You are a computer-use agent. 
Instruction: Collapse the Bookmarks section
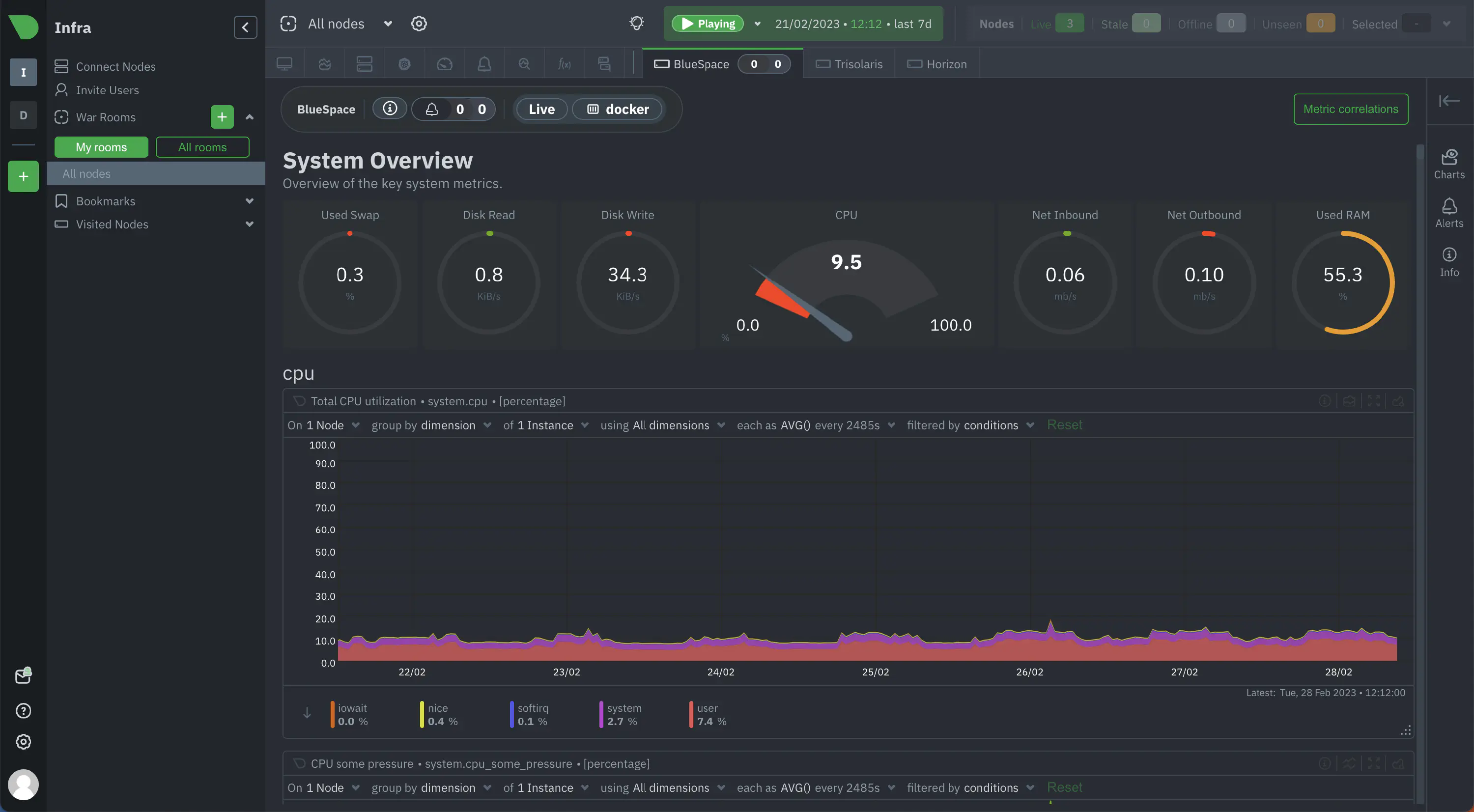(250, 201)
